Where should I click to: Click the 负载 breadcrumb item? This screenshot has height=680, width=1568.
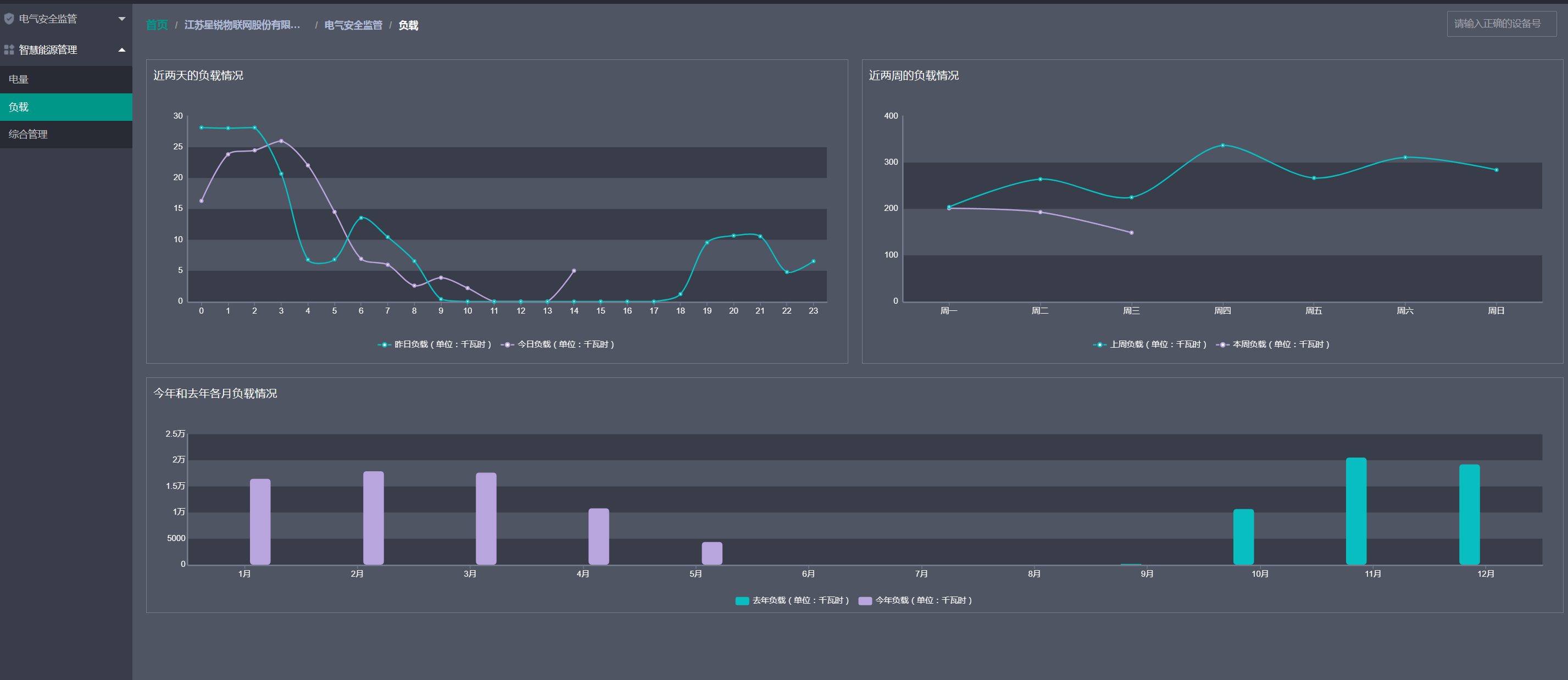tap(408, 25)
